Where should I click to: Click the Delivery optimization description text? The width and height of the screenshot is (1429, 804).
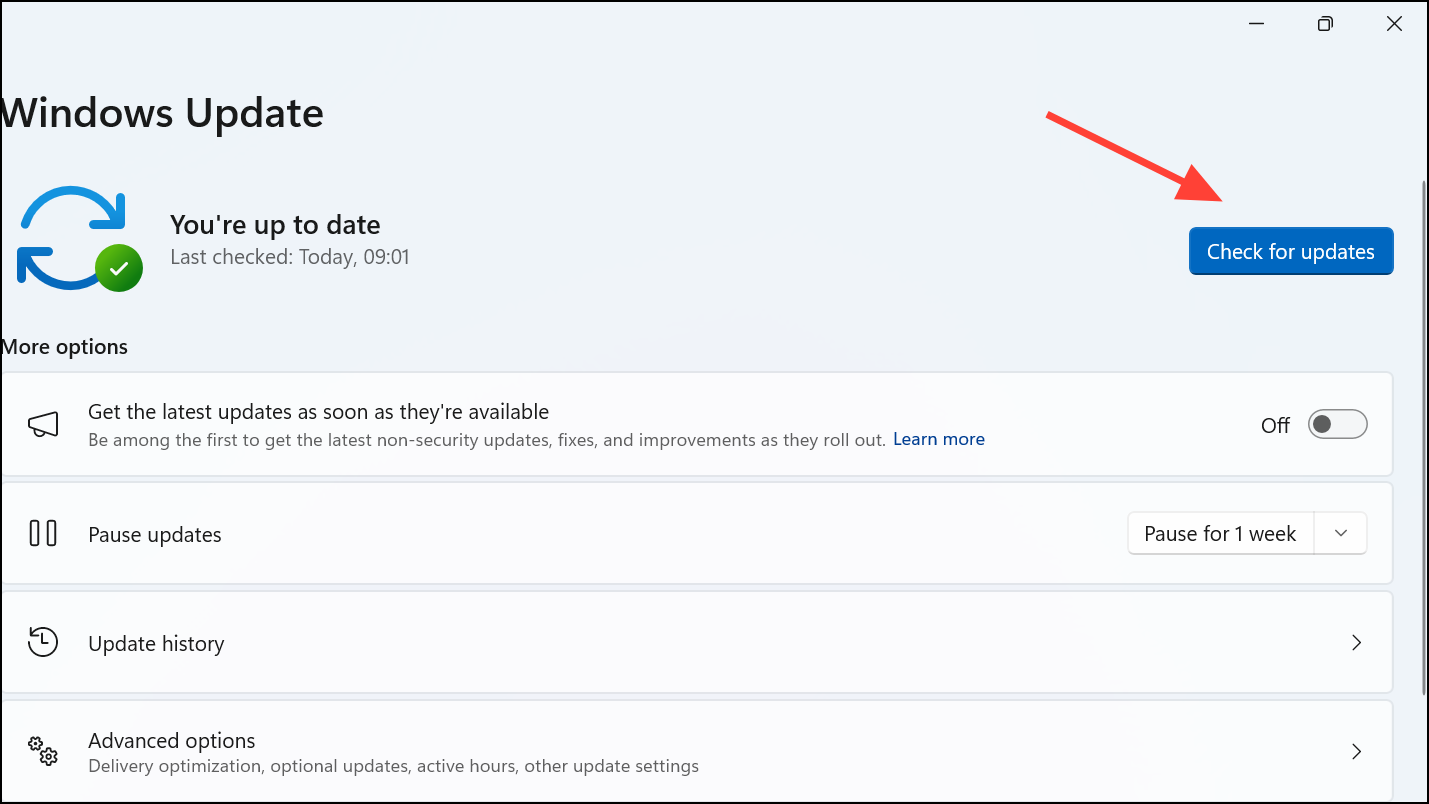(393, 767)
